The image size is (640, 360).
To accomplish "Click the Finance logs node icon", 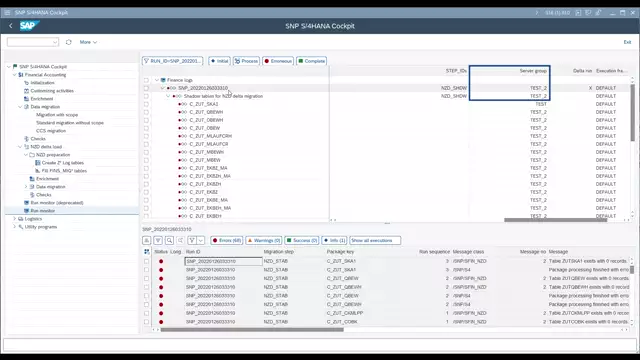I will (x=163, y=80).
